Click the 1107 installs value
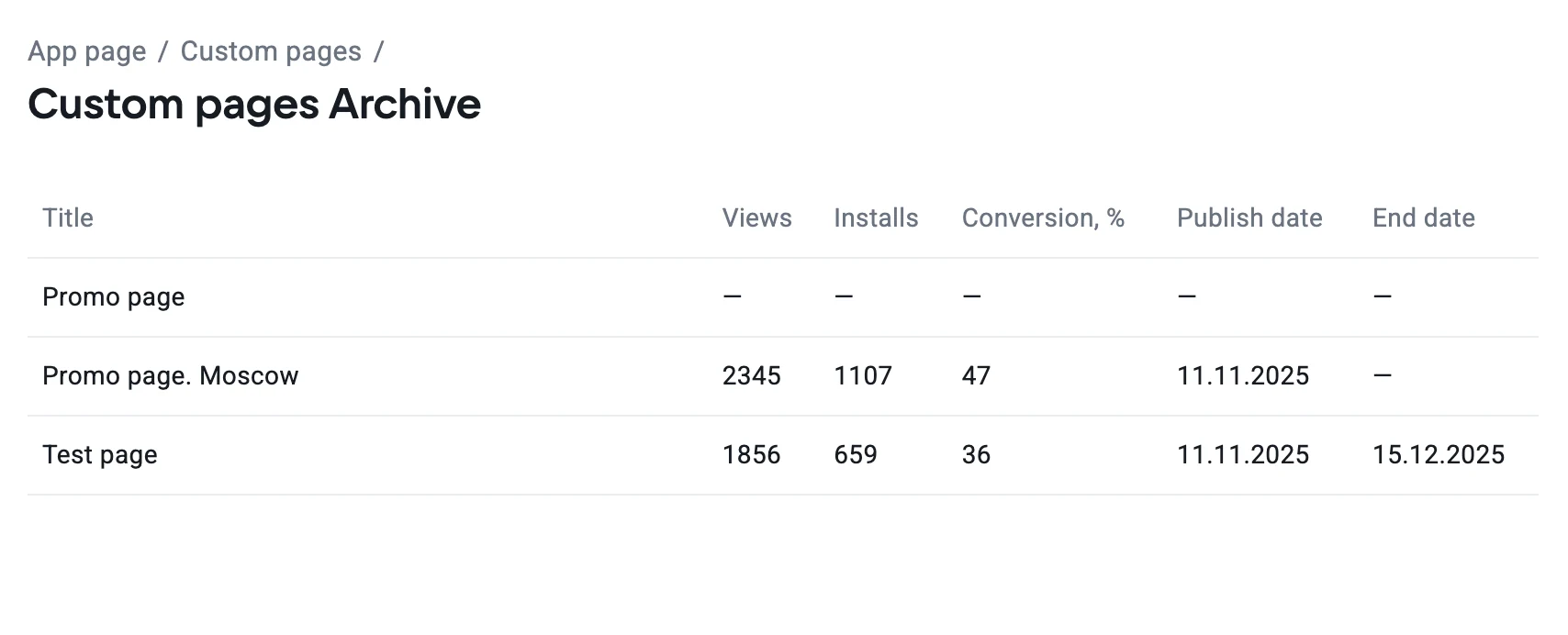This screenshot has width=1568, height=635. 863,375
